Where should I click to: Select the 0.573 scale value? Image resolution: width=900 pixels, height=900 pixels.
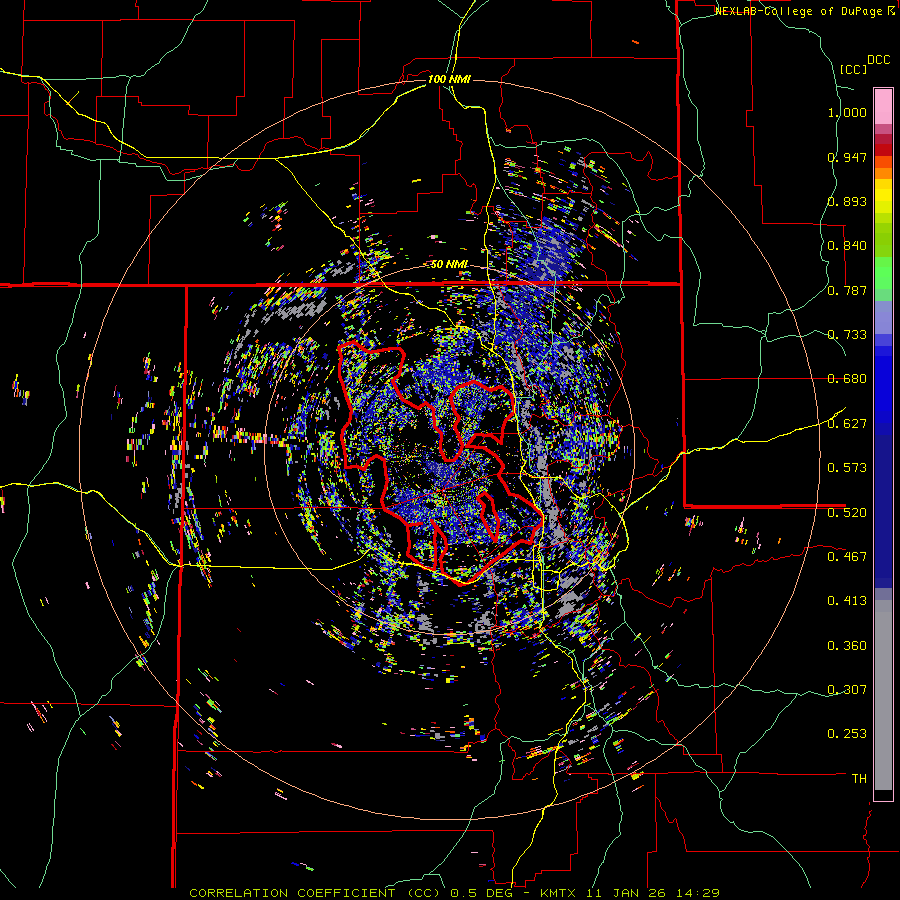847,468
